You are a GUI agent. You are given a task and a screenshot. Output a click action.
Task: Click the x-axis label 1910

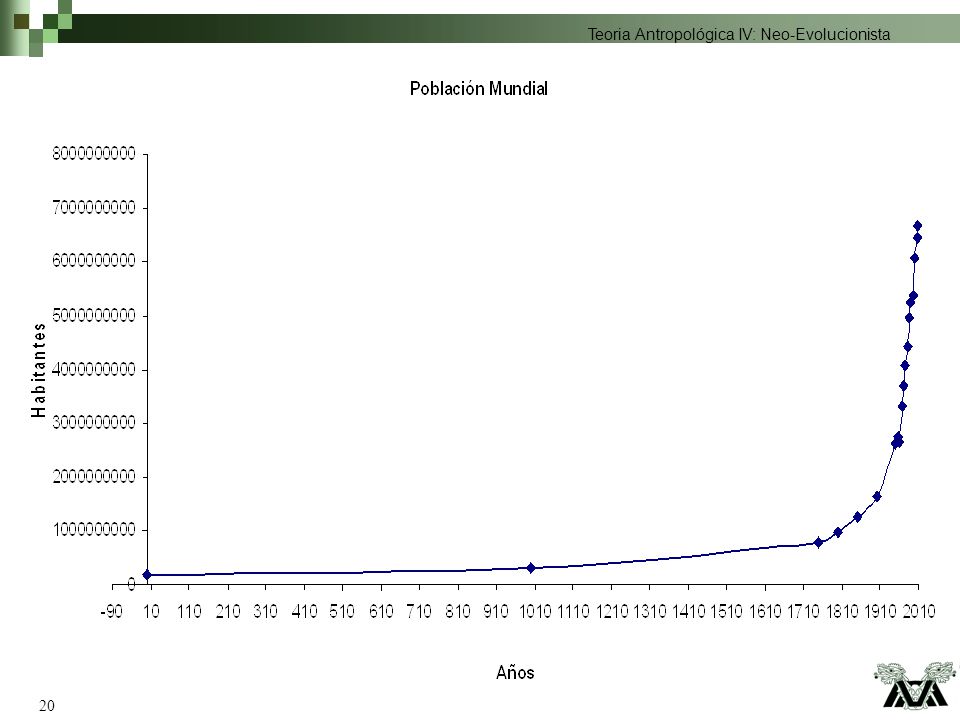tap(880, 611)
